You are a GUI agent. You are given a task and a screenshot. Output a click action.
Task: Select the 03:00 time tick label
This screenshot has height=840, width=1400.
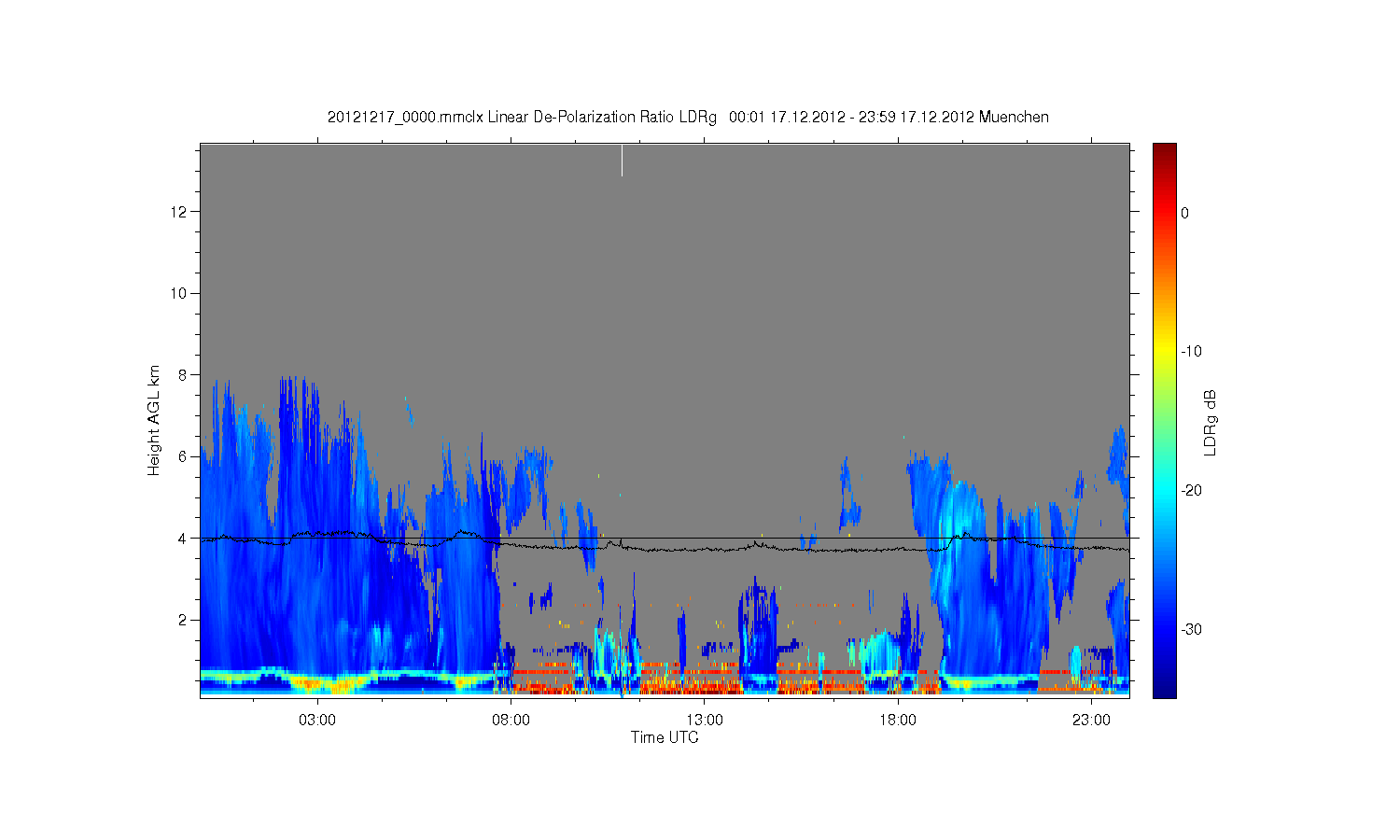coord(317,721)
